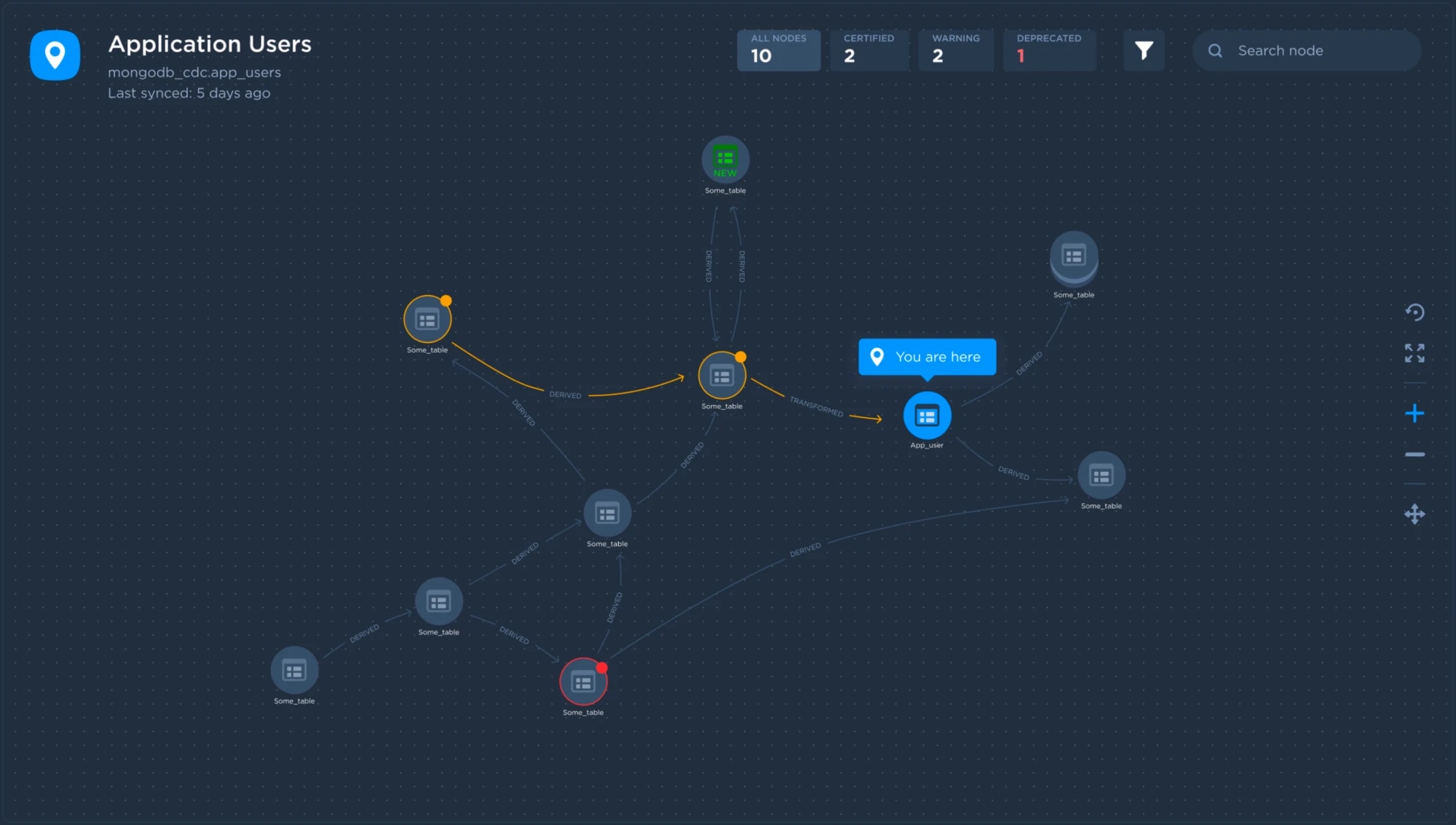Select the All Nodes 10 filter tab
The image size is (1456, 825).
tap(778, 50)
